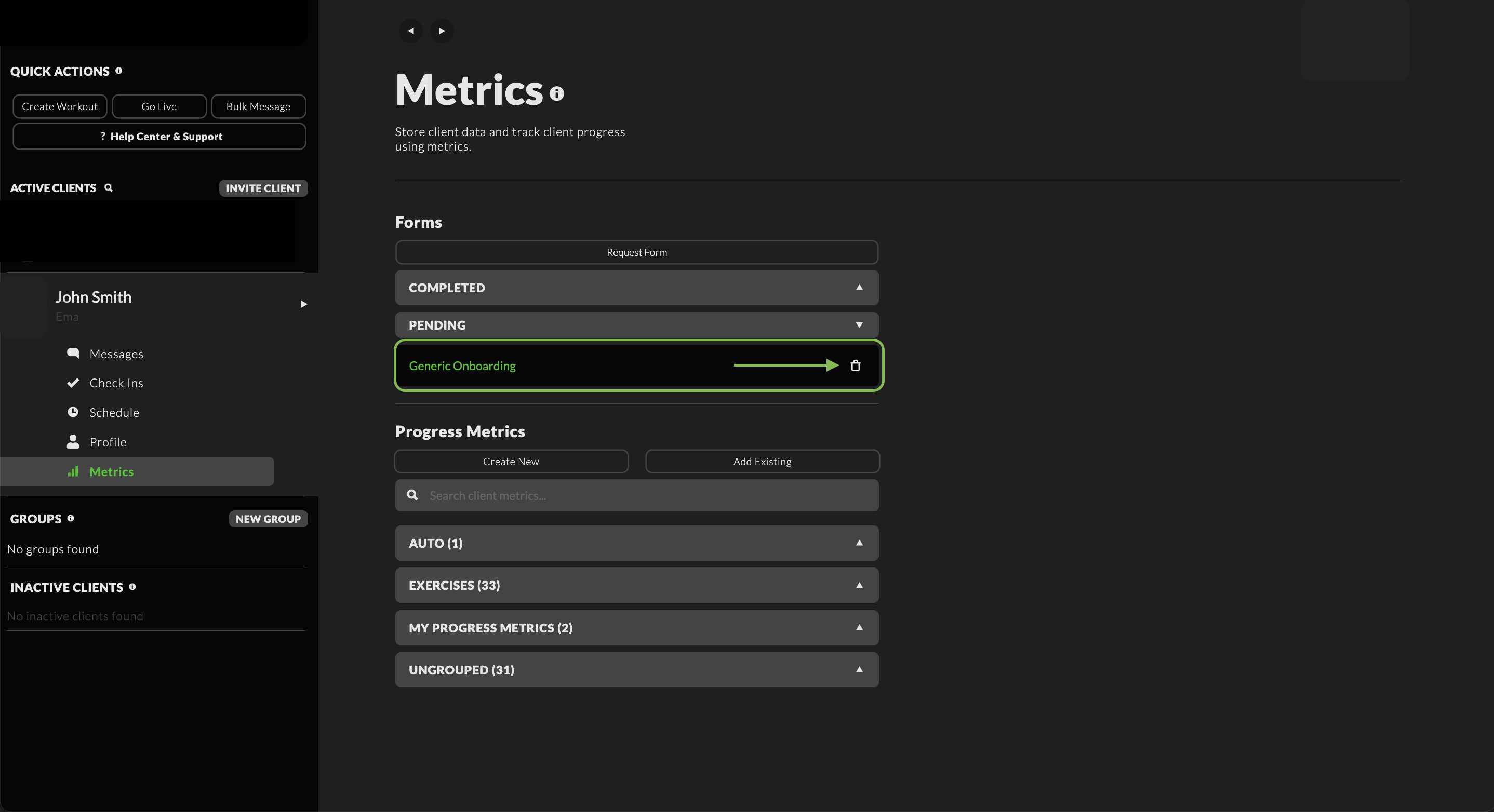Click Groups info icon

[x=71, y=518]
